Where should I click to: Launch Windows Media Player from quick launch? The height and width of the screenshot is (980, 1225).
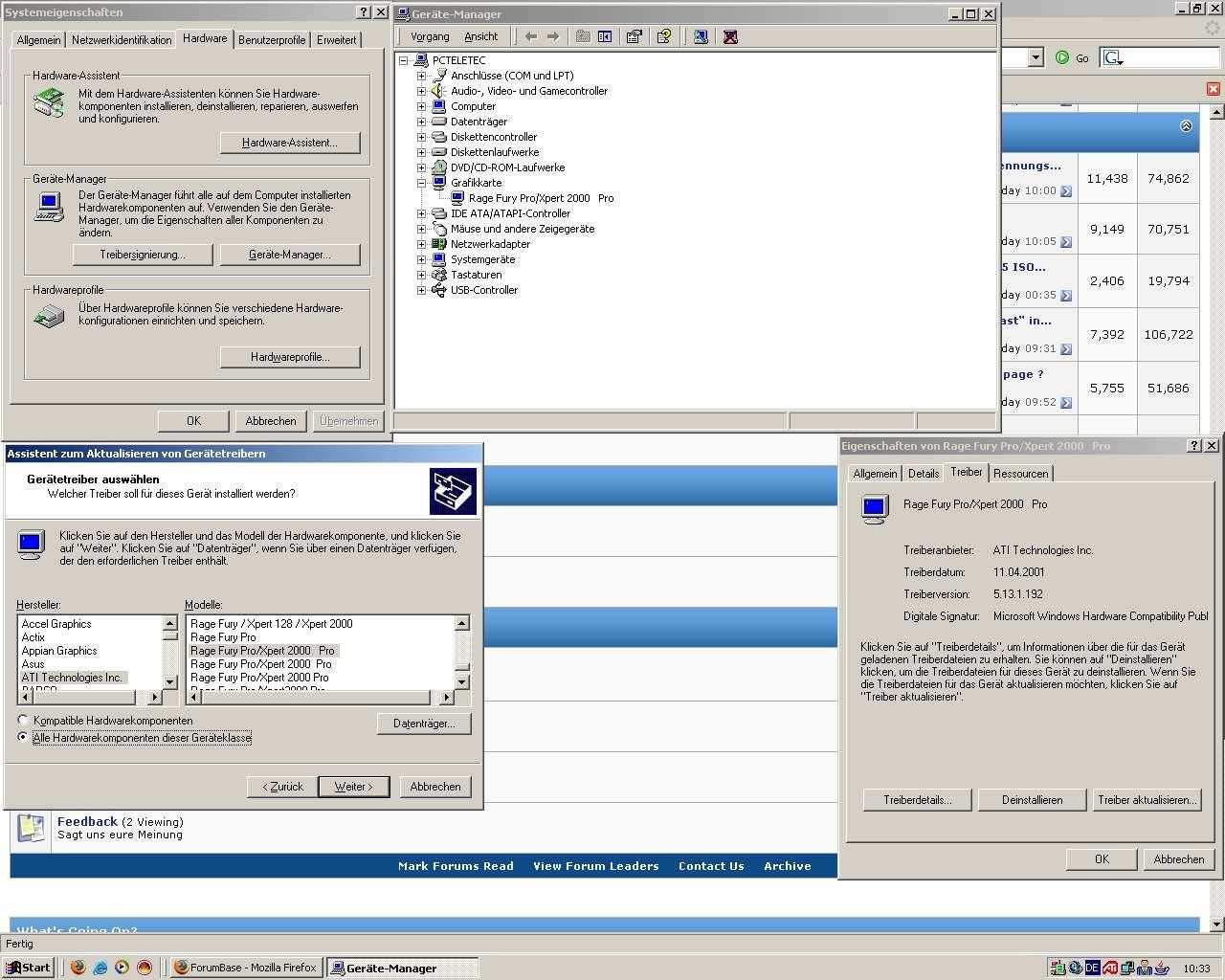point(122,968)
